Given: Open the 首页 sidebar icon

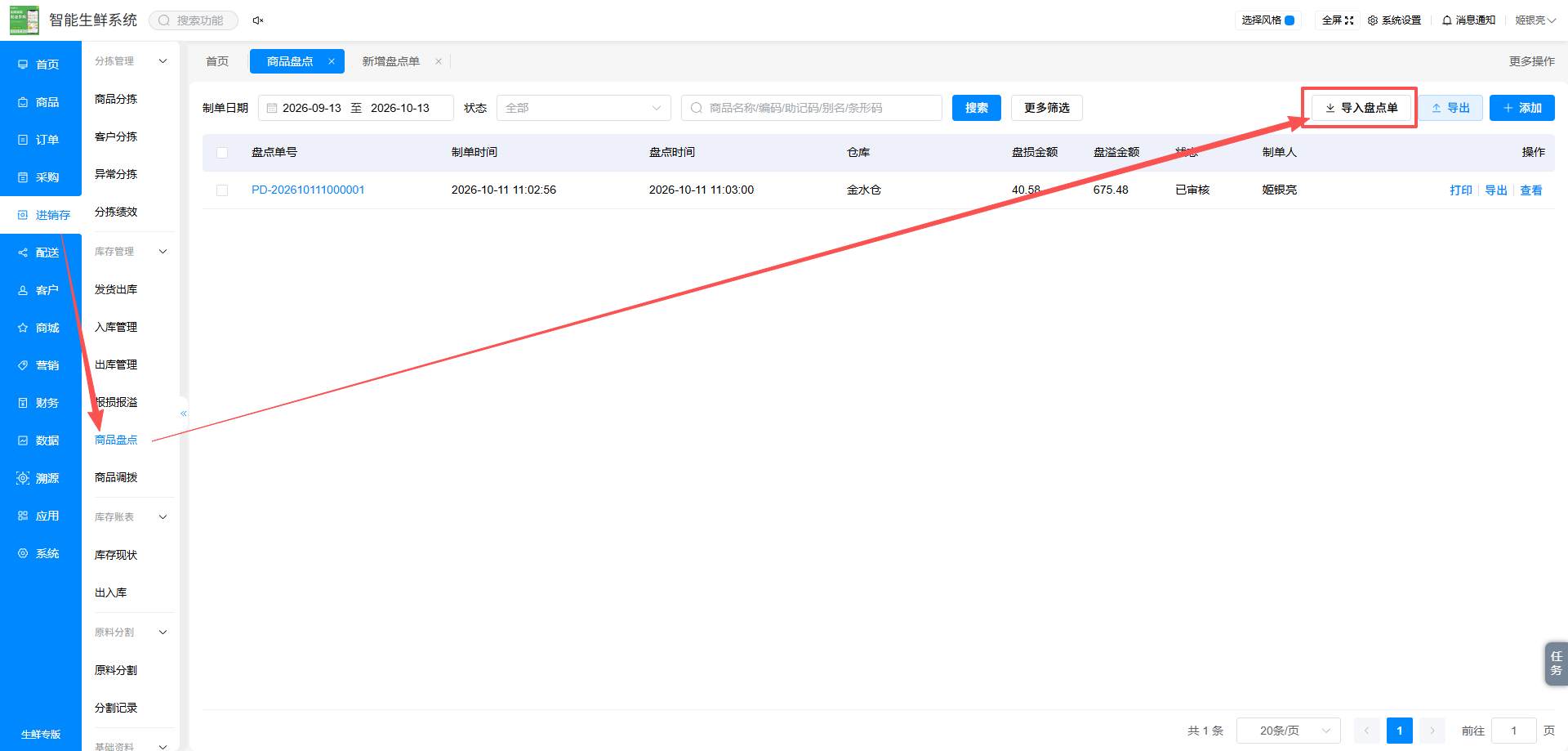Looking at the screenshot, I should pyautogui.click(x=23, y=65).
